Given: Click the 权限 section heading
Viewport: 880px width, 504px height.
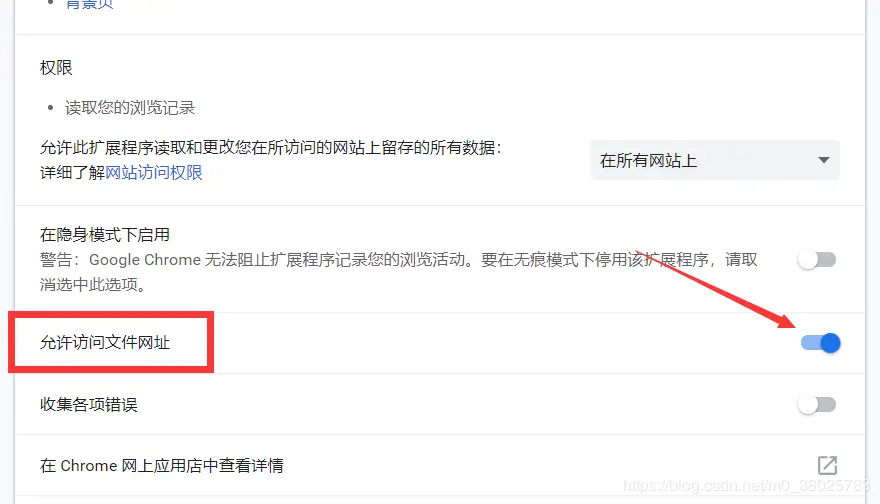Looking at the screenshot, I should tap(56, 68).
